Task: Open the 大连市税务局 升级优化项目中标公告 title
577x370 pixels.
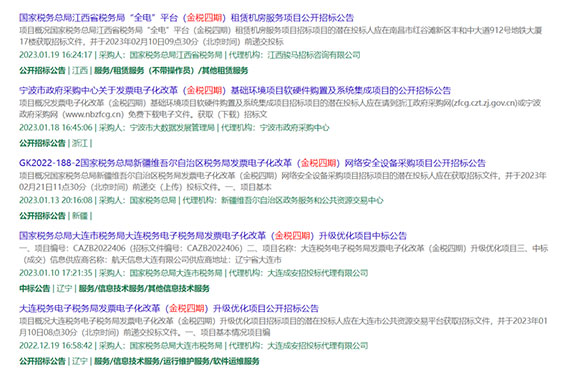Action: coord(213,235)
